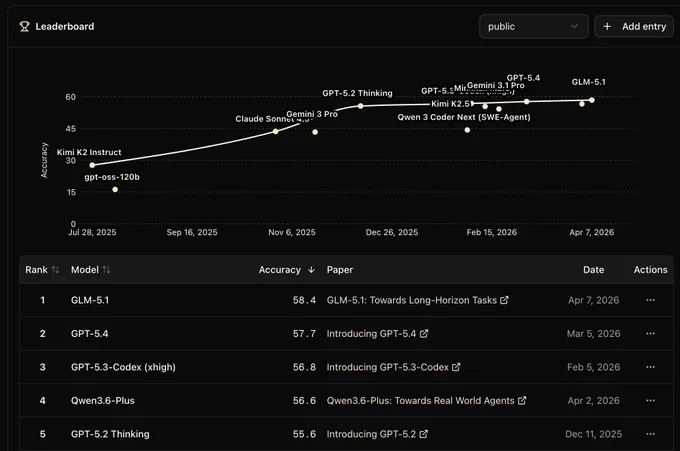Click the Date column header
680x451 pixels.
[x=593, y=270]
